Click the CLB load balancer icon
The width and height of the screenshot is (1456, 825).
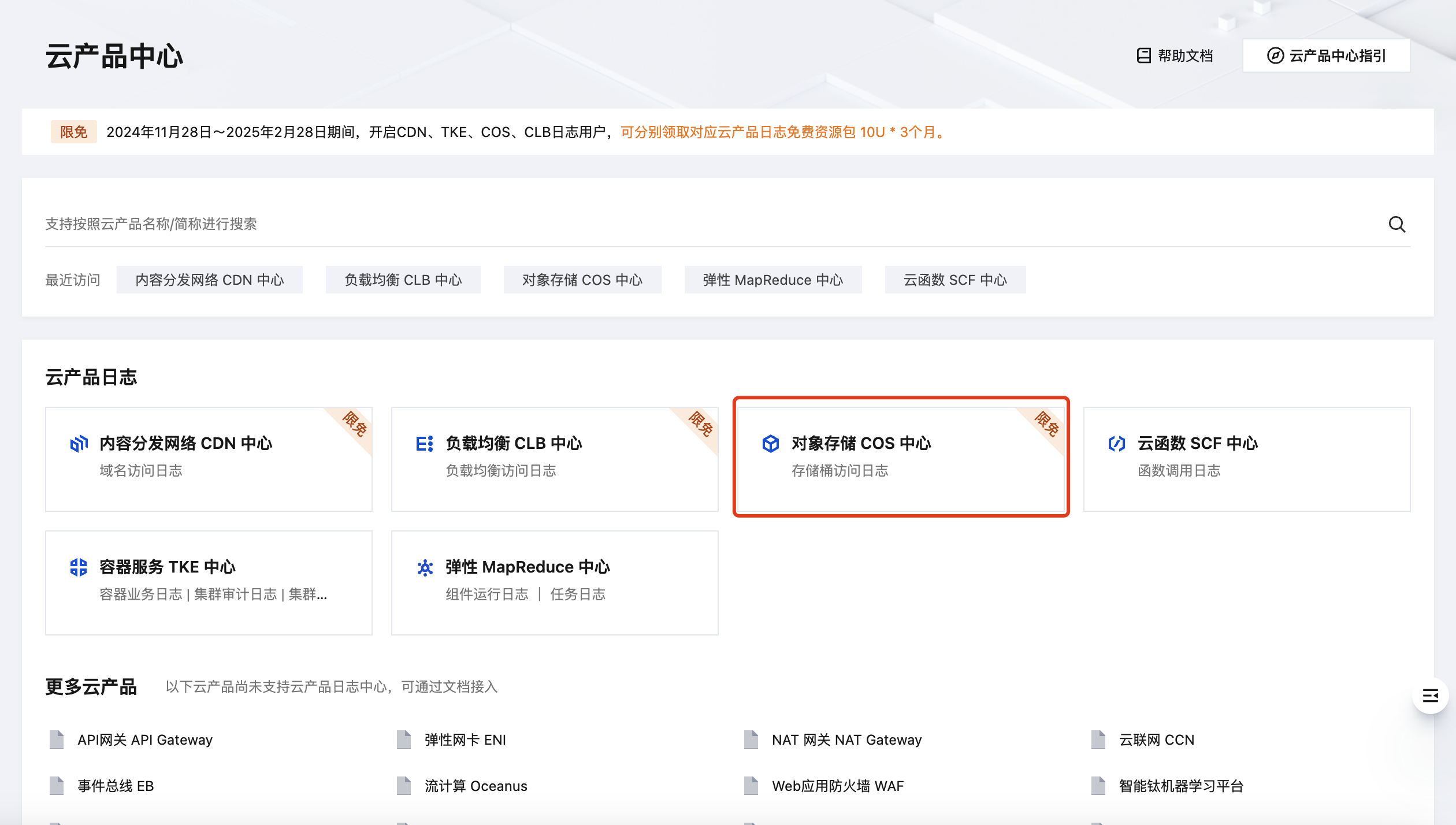coord(425,444)
